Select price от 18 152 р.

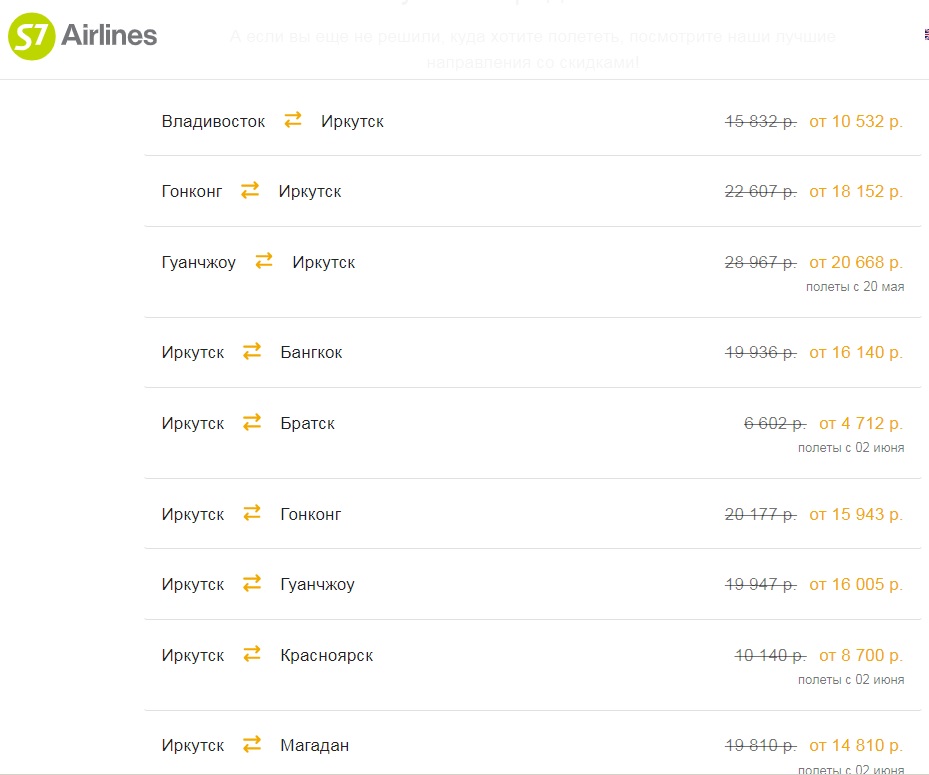pyautogui.click(x=856, y=191)
